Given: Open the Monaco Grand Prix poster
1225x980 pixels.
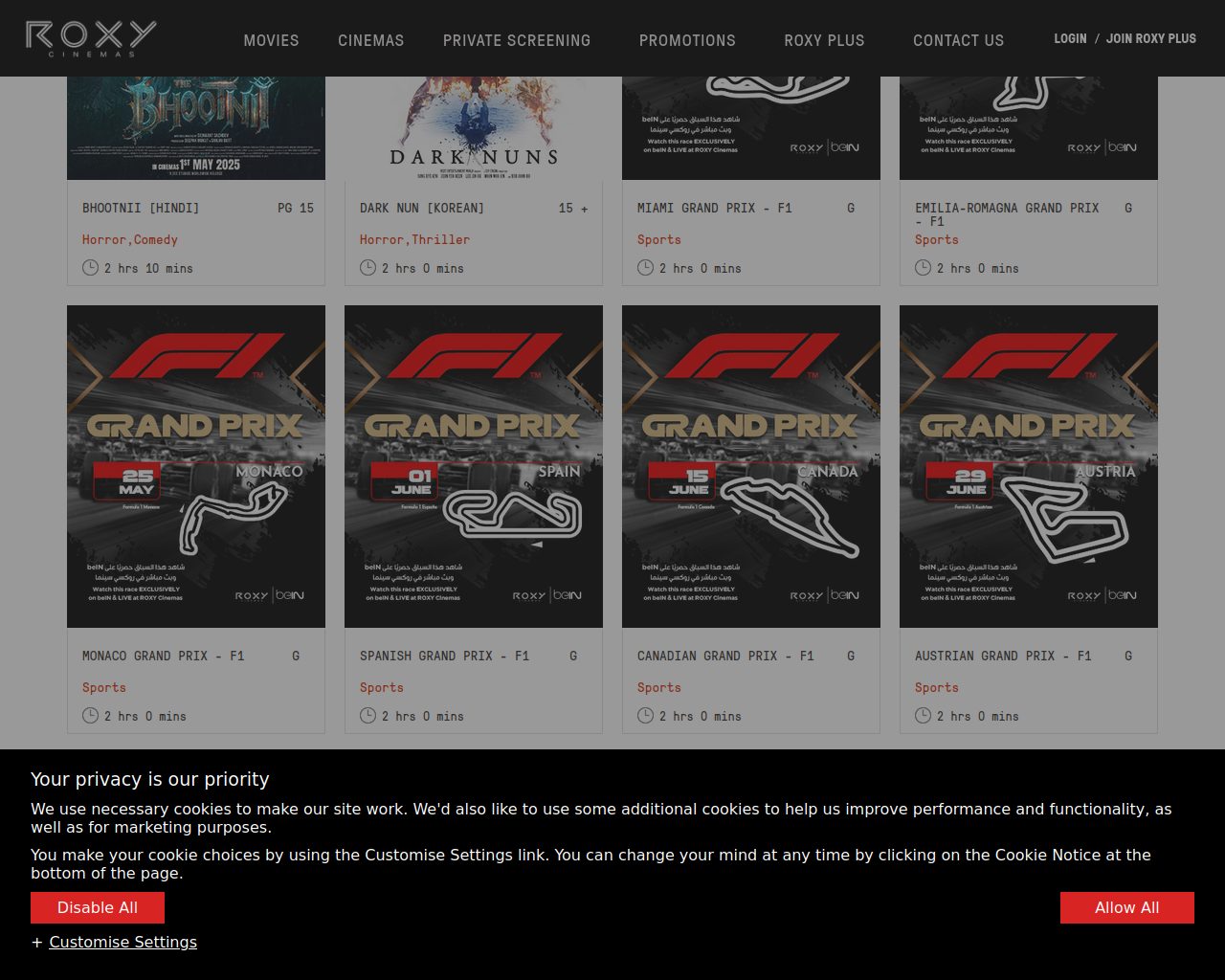Looking at the screenshot, I should point(196,466).
